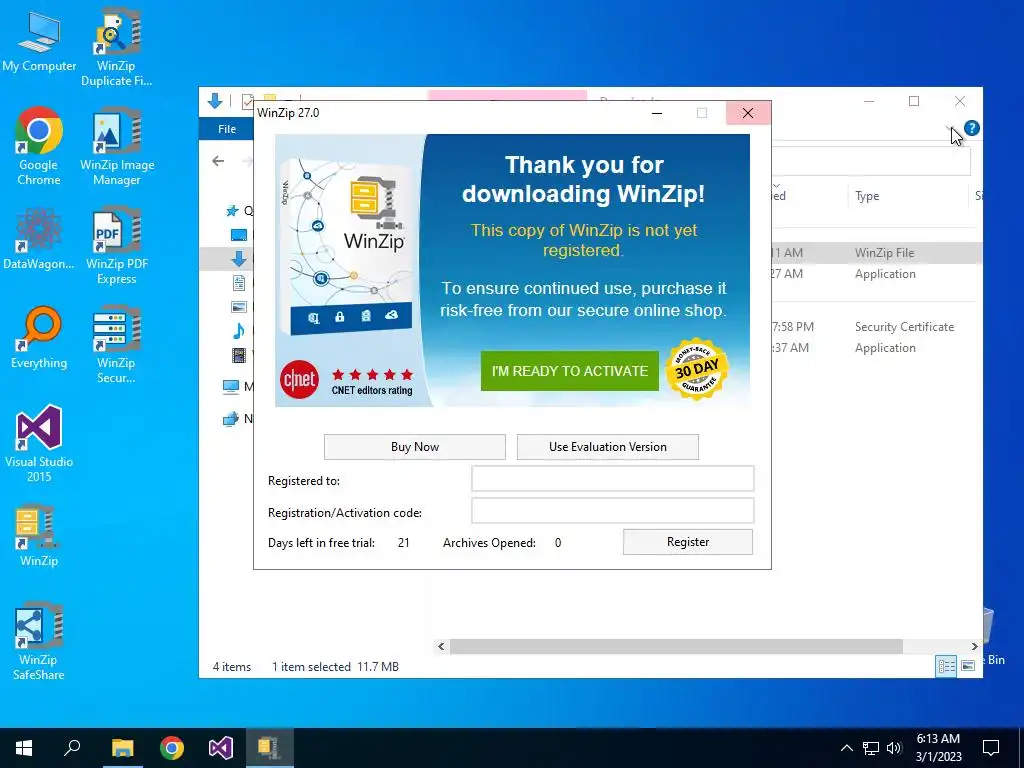Open taskbar search magnifier
The image size is (1024, 768).
[x=72, y=748]
